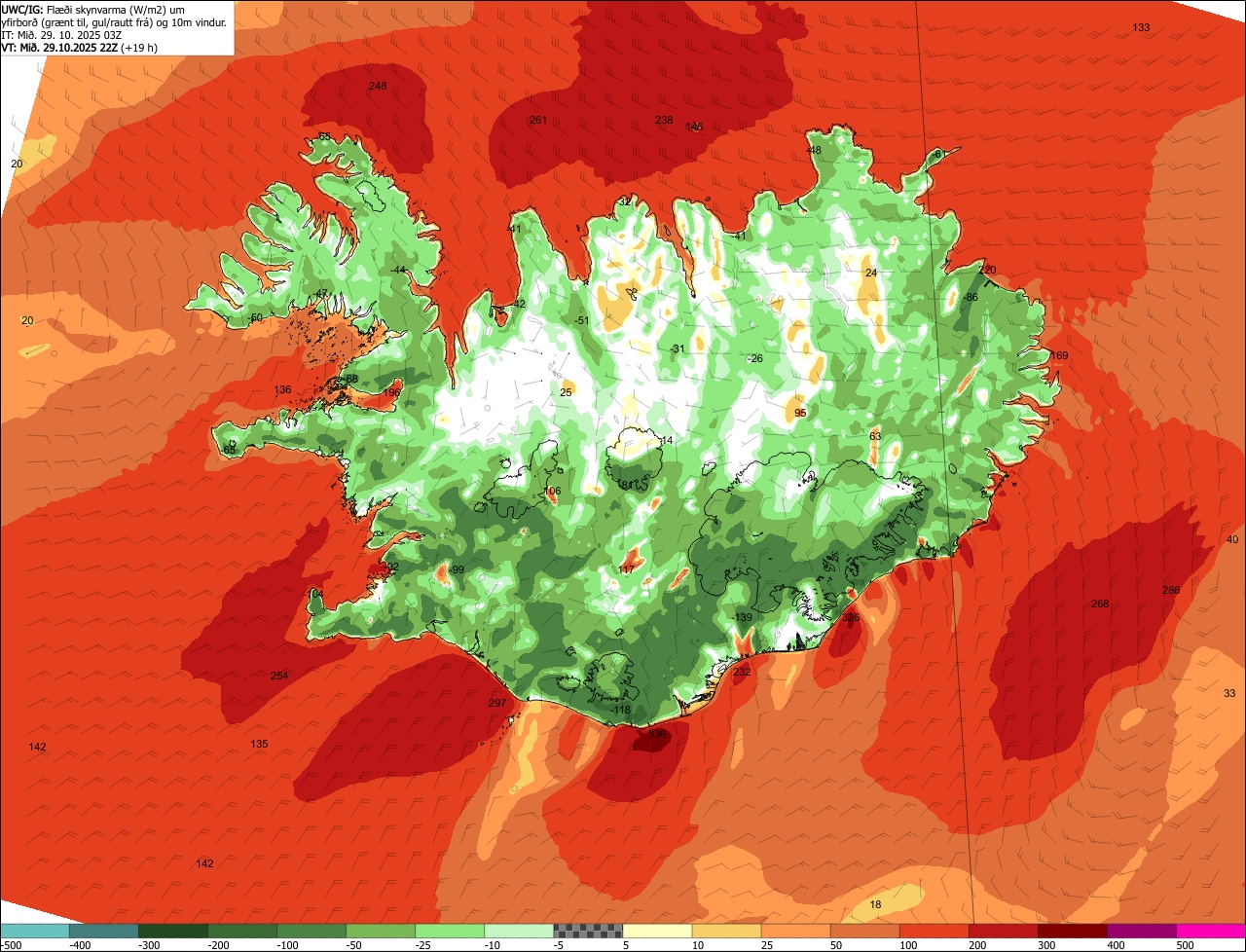Select the 40 value at the right edge
This screenshot has height=952, width=1246.
coord(1232,540)
